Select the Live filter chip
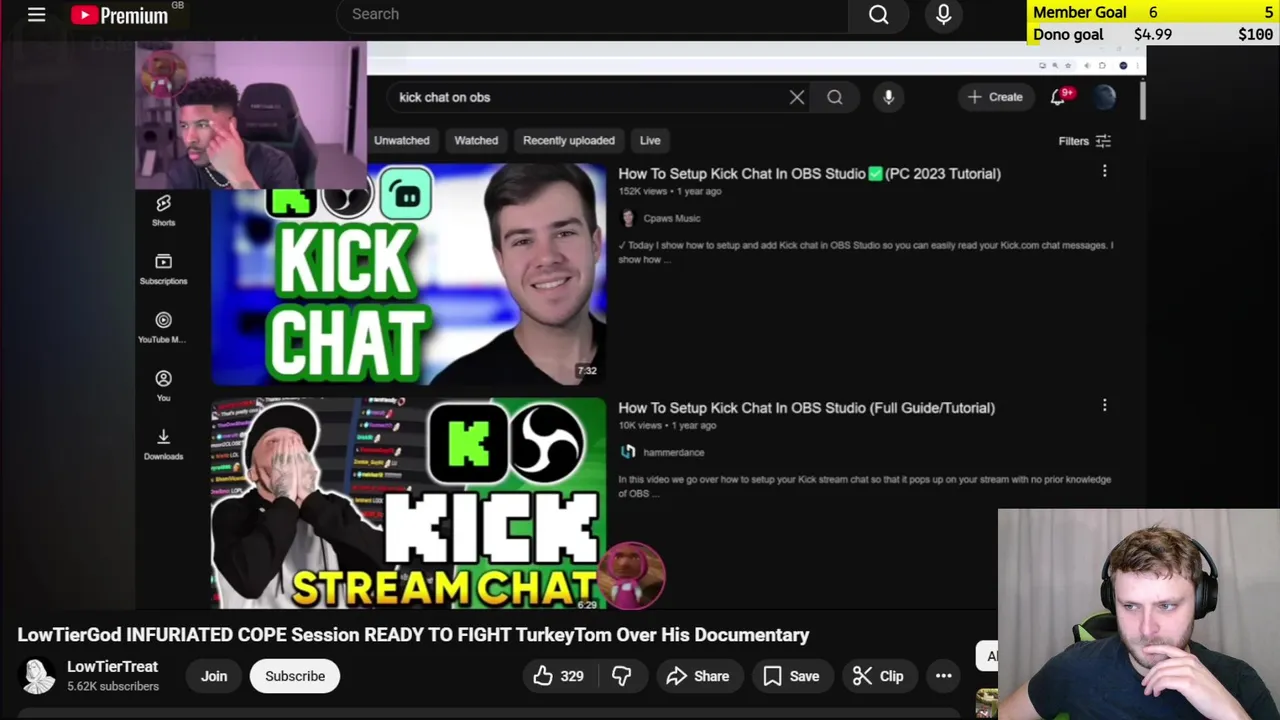This screenshot has width=1280, height=720. point(650,140)
